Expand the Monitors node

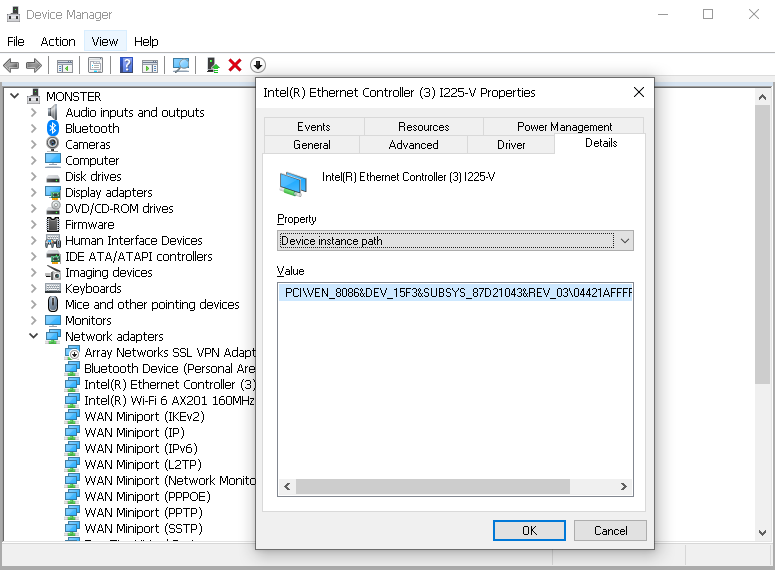33,320
